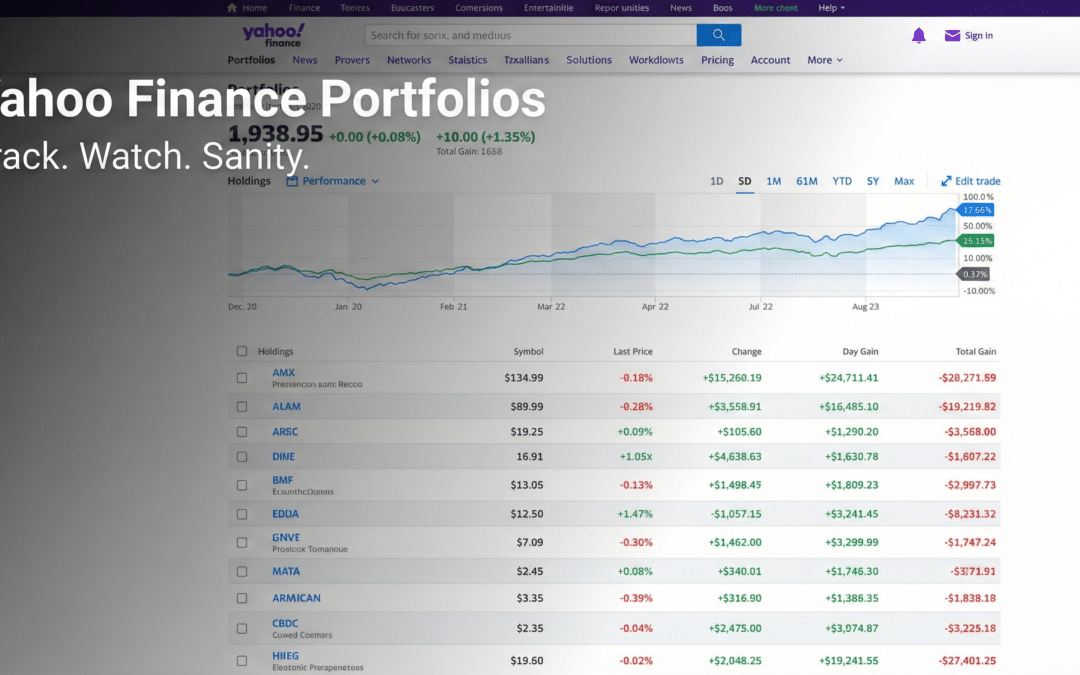Check the BMF row checkbox
The height and width of the screenshot is (675, 1080).
[242, 486]
